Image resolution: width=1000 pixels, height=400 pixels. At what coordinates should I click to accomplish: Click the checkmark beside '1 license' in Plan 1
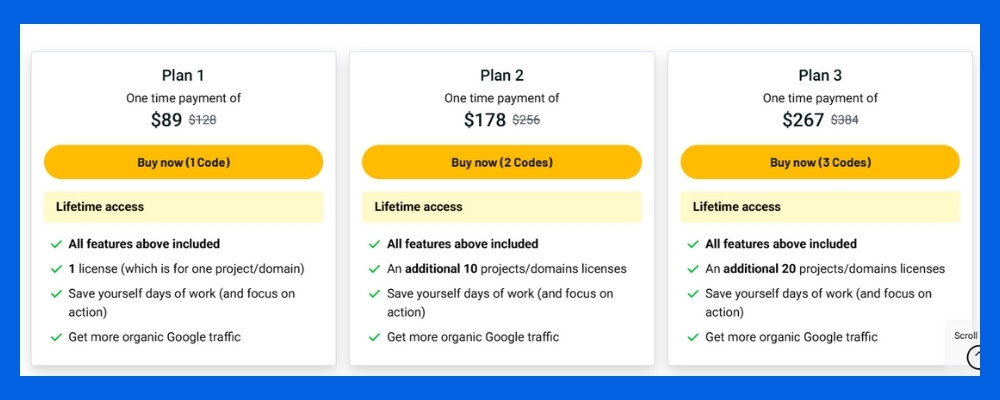pos(56,269)
